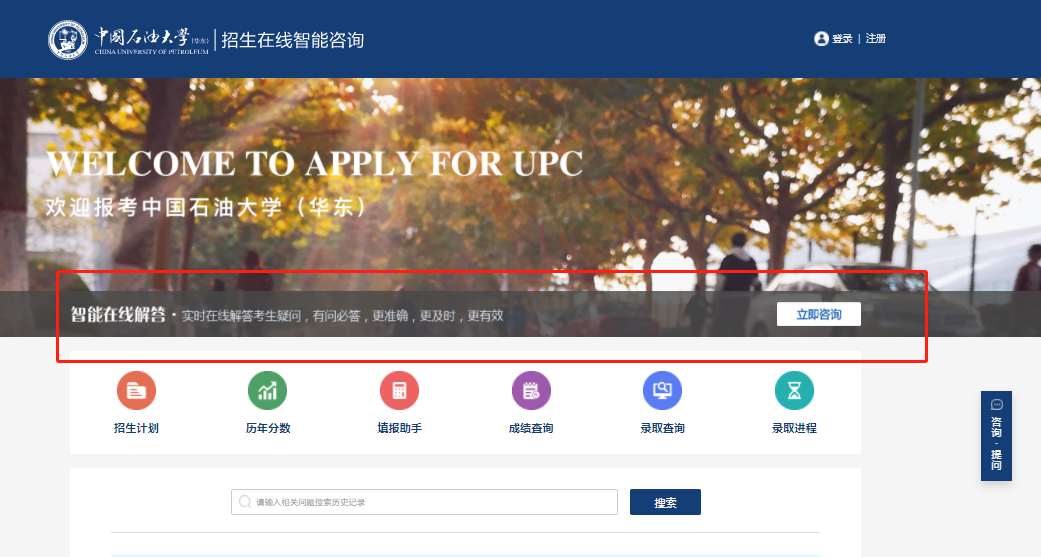Click the 招生计划 text label

pyautogui.click(x=136, y=428)
